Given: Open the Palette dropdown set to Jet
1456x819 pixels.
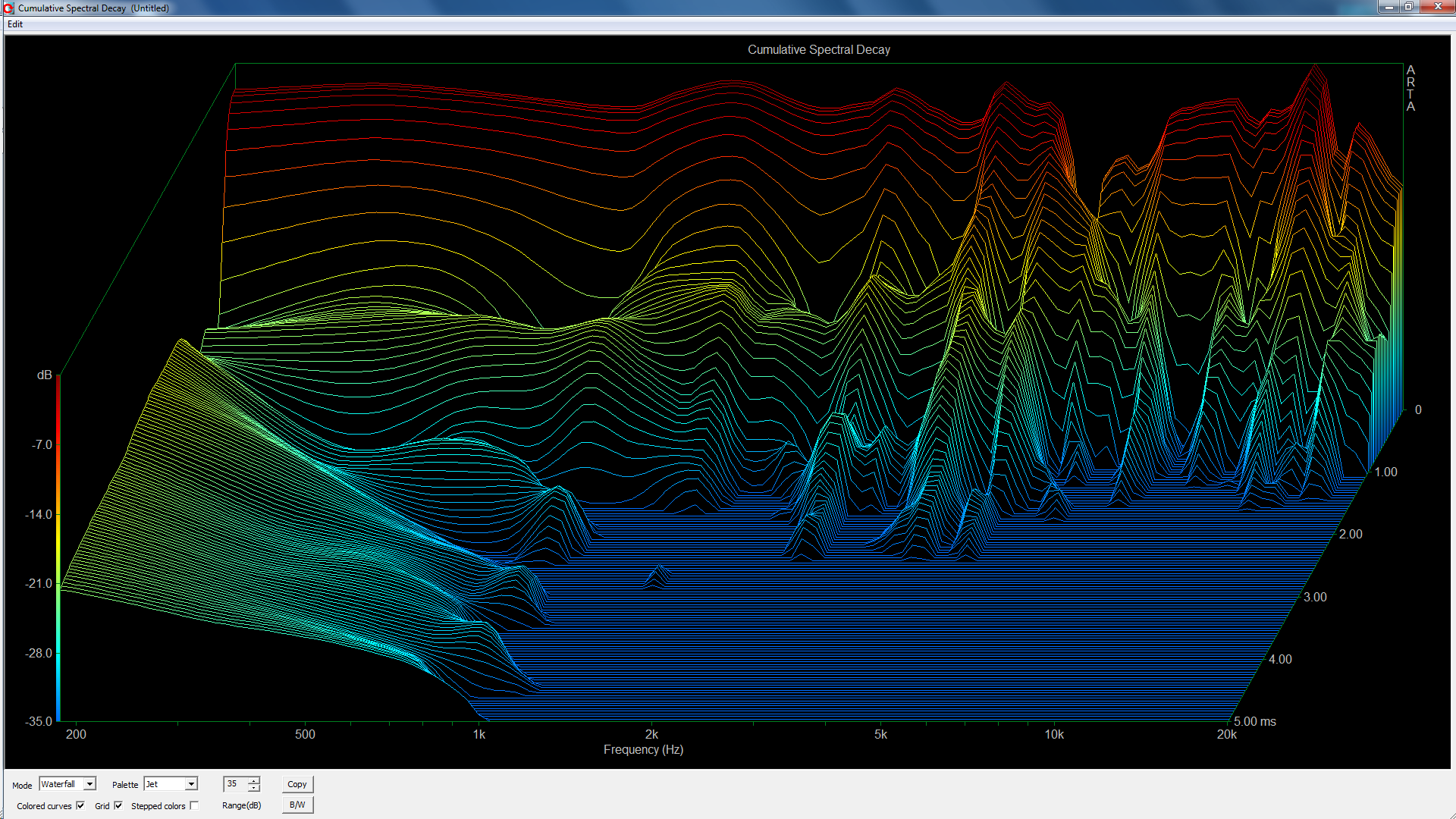Looking at the screenshot, I should pos(171,784).
